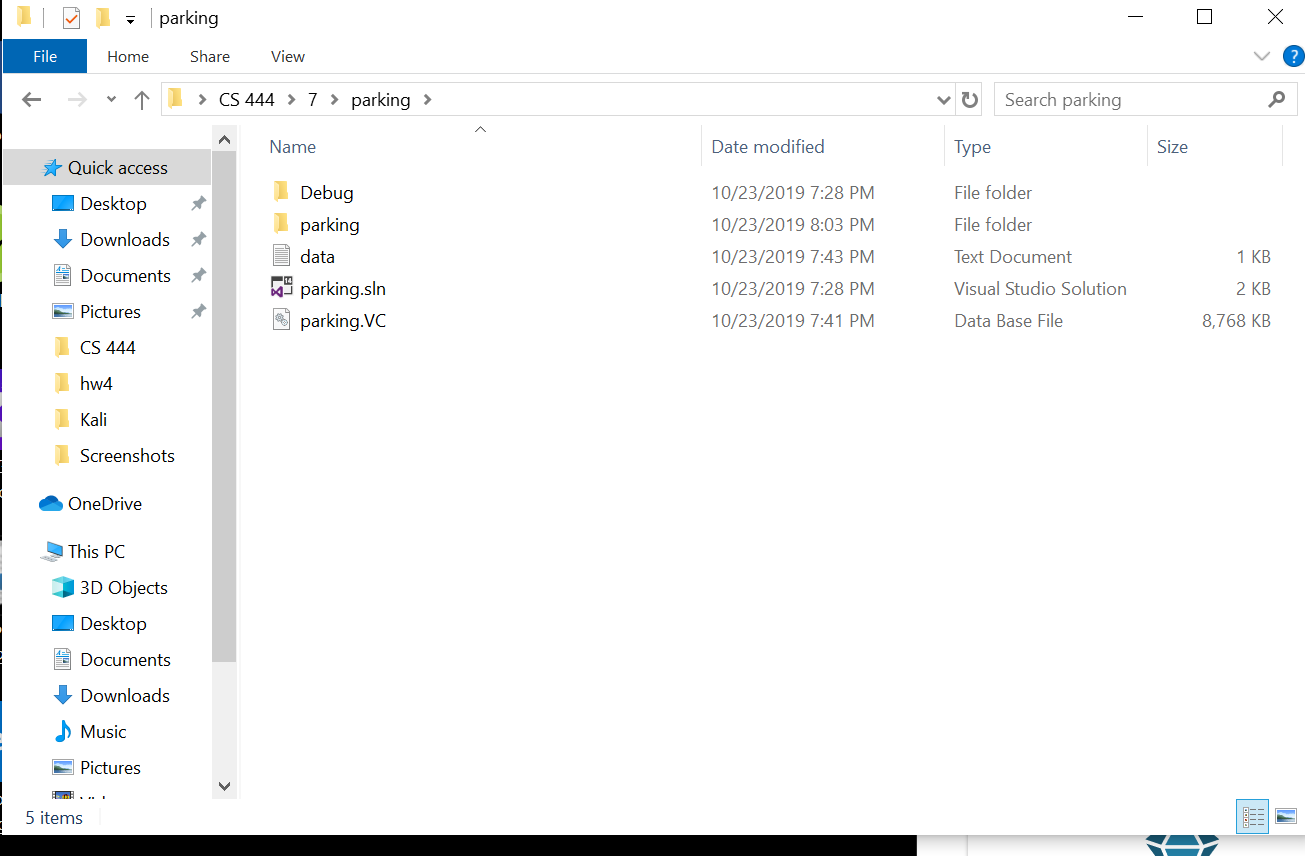Open 3D Objects under This PC
The width and height of the screenshot is (1305, 856).
point(110,588)
